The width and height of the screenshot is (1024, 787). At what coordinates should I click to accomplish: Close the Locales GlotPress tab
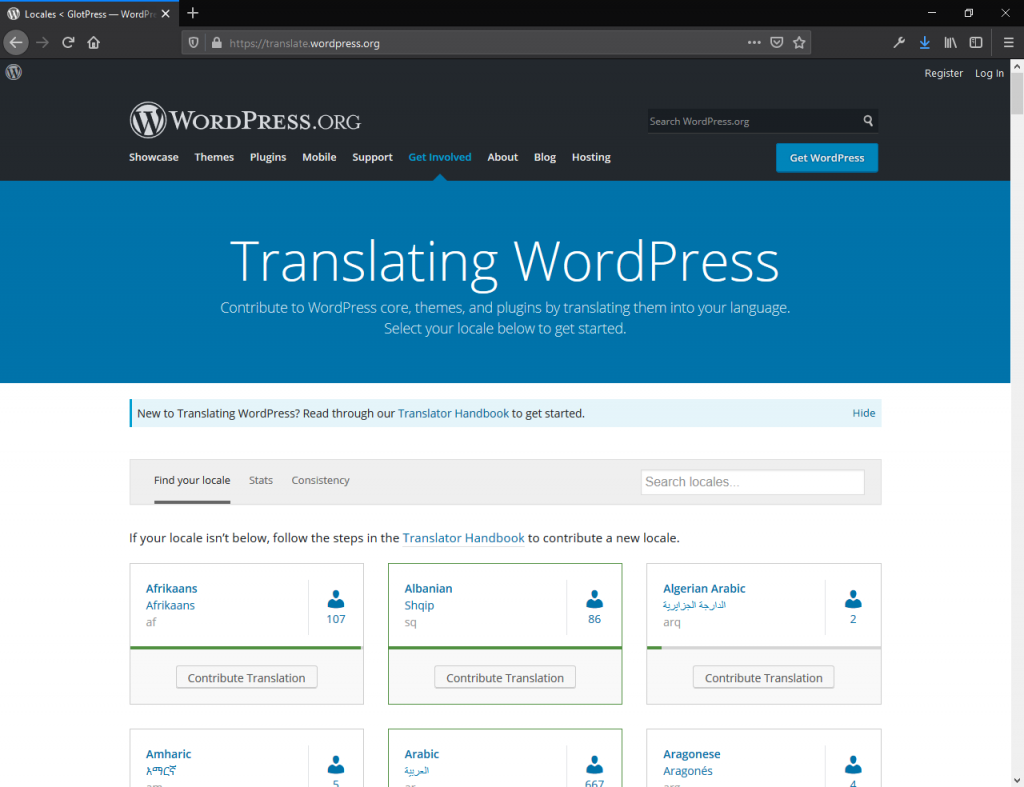point(165,14)
